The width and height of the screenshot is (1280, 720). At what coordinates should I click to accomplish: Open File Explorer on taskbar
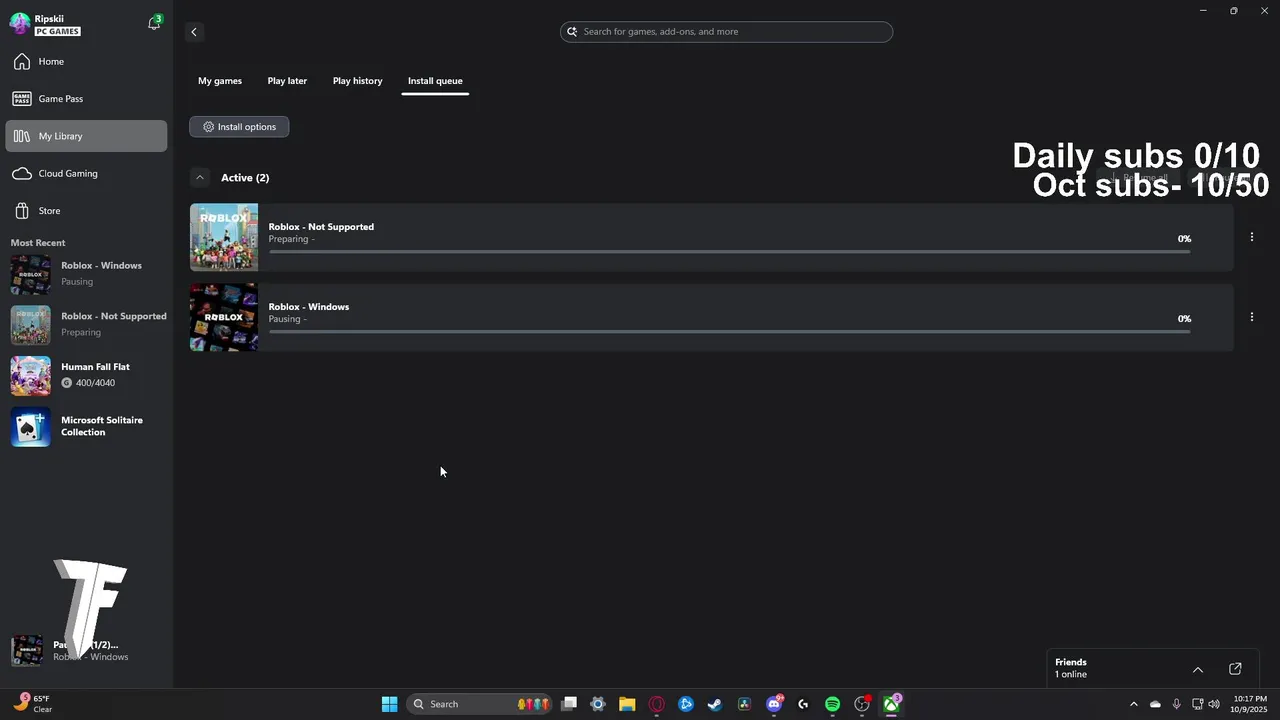tap(627, 704)
